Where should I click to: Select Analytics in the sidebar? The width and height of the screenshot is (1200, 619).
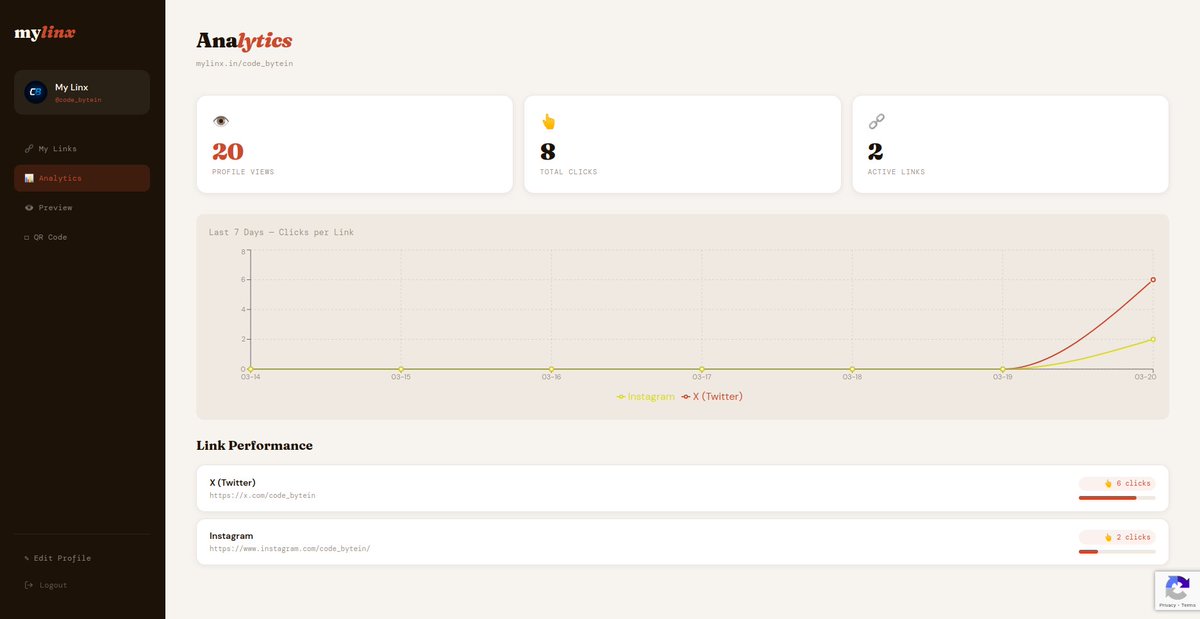pyautogui.click(x=82, y=178)
